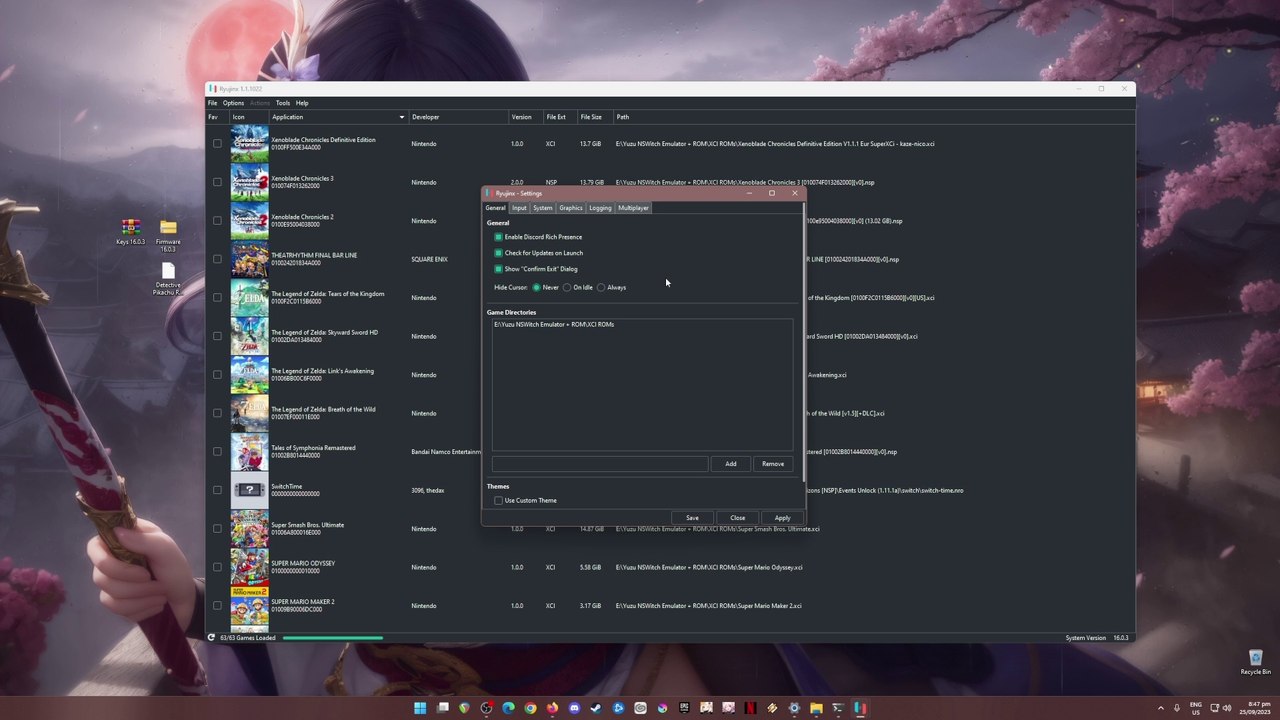
Task: Click Zelda Skyward Sword HD cover icon
Action: coord(249,336)
